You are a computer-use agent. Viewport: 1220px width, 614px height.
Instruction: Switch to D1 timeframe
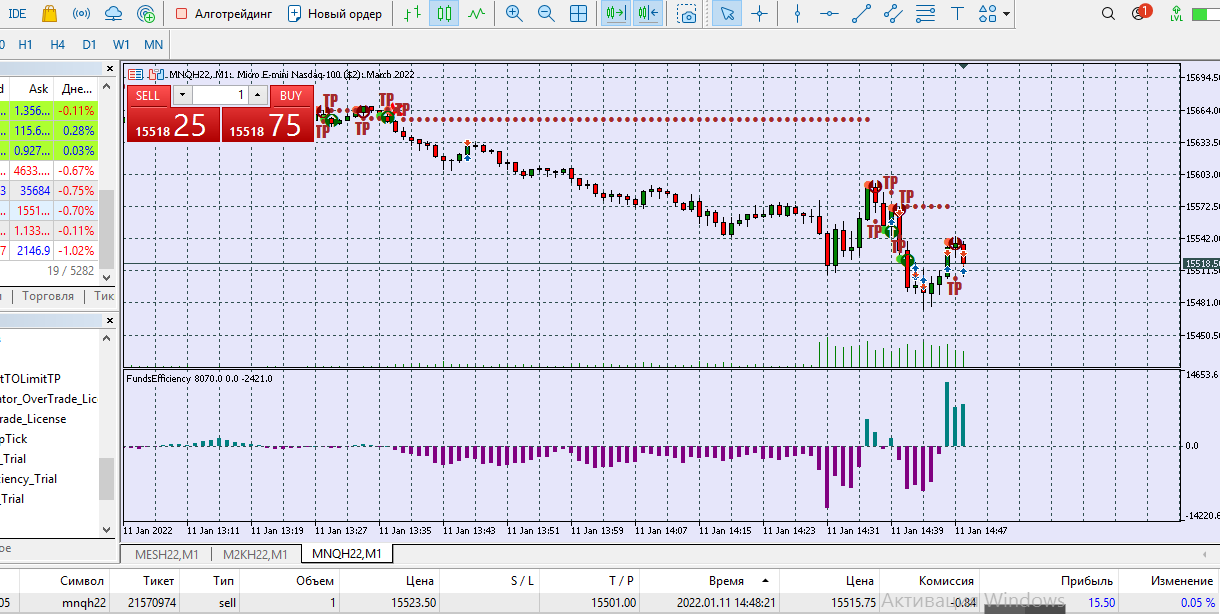click(x=89, y=45)
